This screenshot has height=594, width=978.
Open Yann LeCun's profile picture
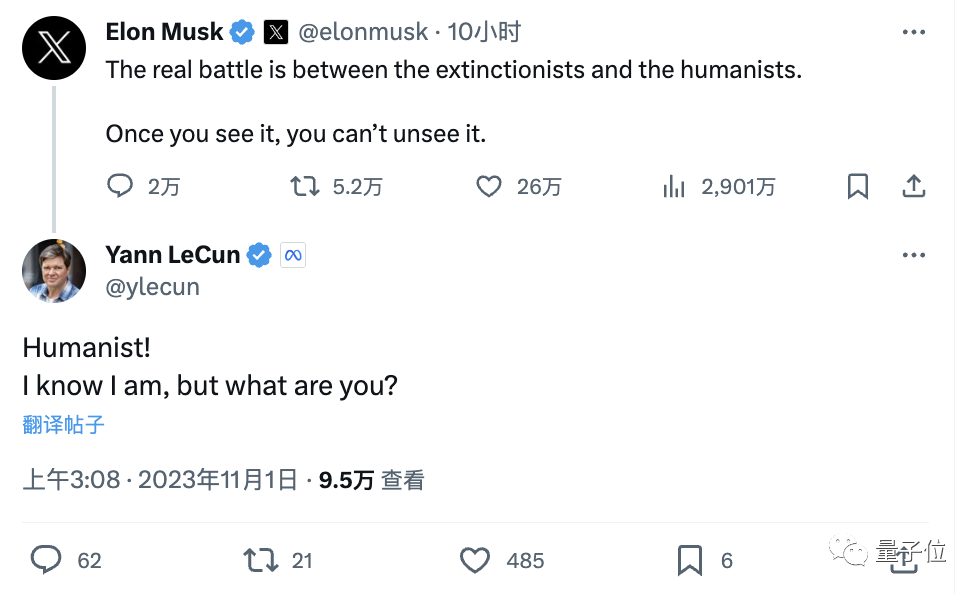tap(54, 271)
